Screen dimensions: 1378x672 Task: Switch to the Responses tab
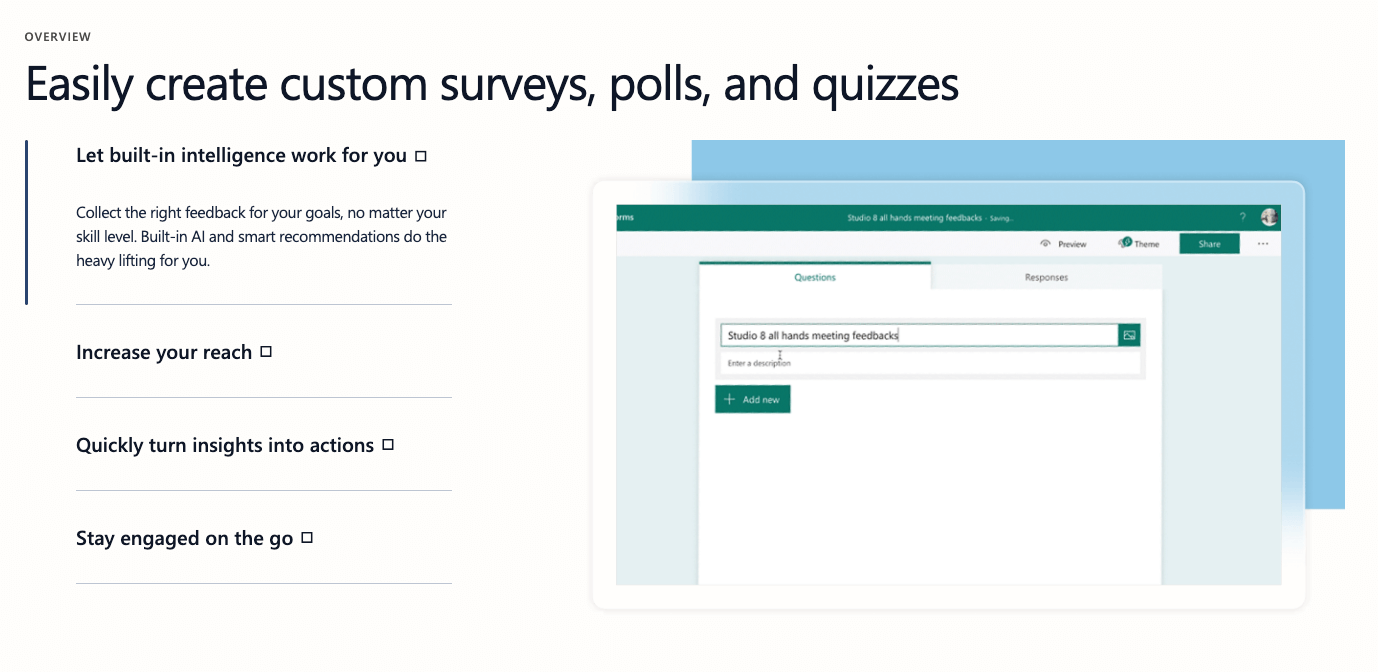point(1045,277)
